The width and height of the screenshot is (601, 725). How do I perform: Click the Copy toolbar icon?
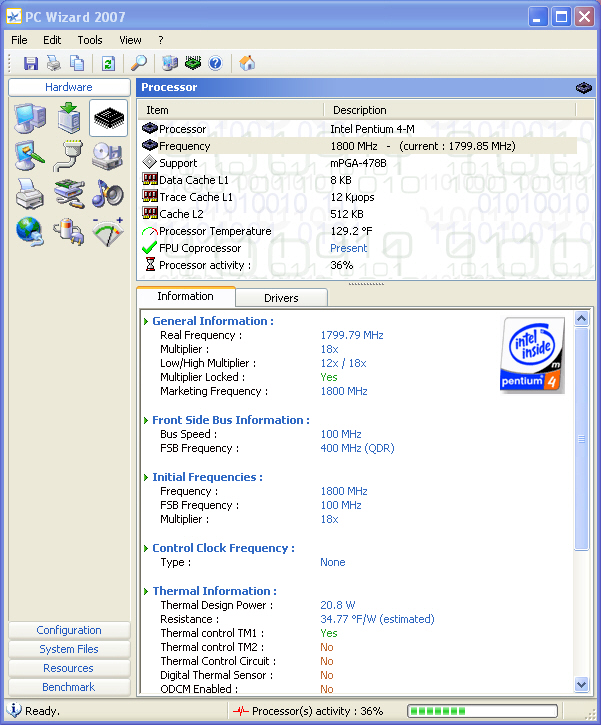pyautogui.click(x=77, y=63)
